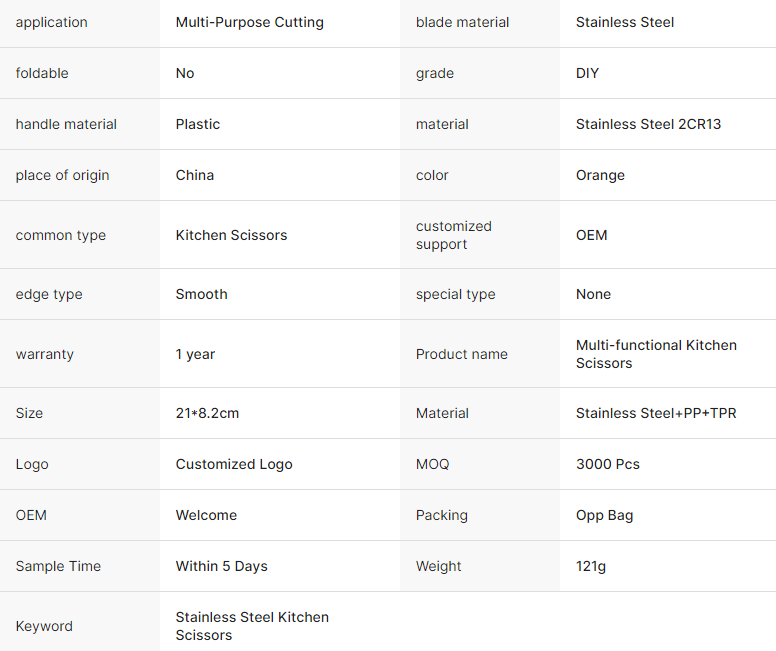Select the Within 5 Days sample time
Image resolution: width=776 pixels, height=651 pixels.
[x=221, y=566]
